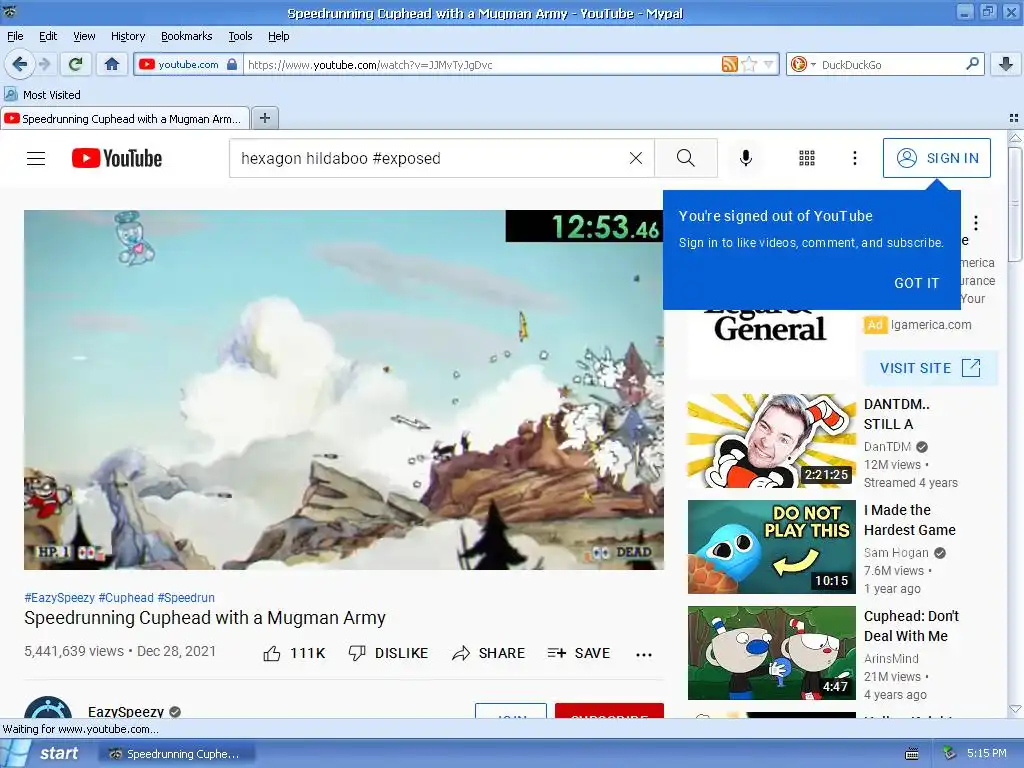
Task: Open the lgamerica.com ad link
Action: (931, 325)
